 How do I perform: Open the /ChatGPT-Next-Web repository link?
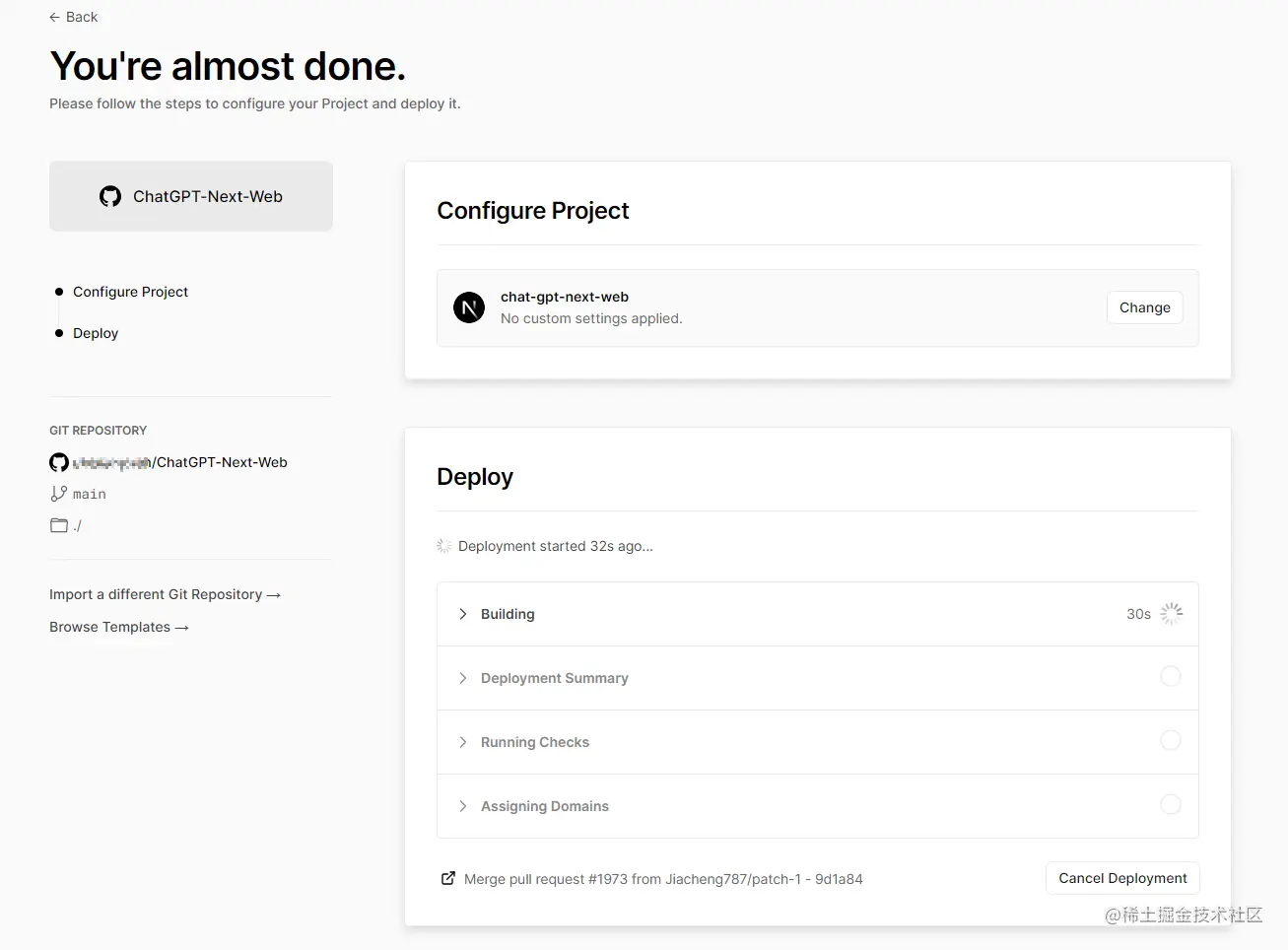click(180, 462)
